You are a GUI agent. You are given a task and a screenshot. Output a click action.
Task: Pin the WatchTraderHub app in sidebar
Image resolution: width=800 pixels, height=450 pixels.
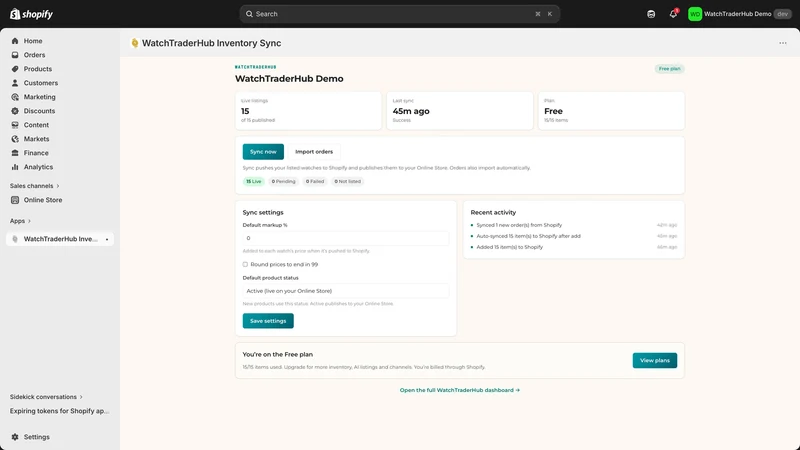point(107,239)
